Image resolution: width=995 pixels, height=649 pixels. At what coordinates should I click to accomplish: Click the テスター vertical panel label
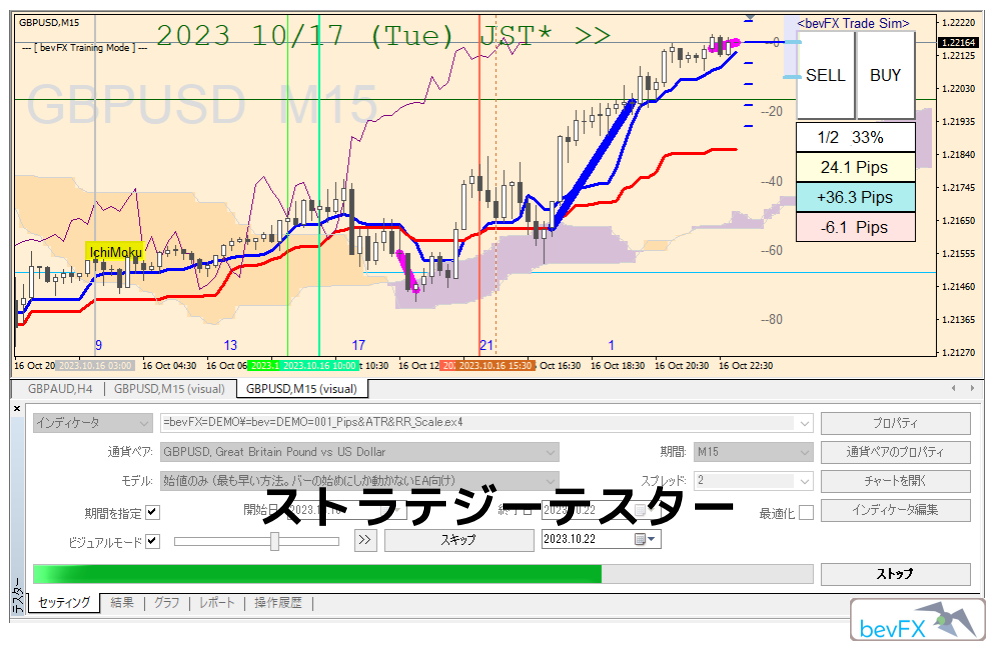17,596
